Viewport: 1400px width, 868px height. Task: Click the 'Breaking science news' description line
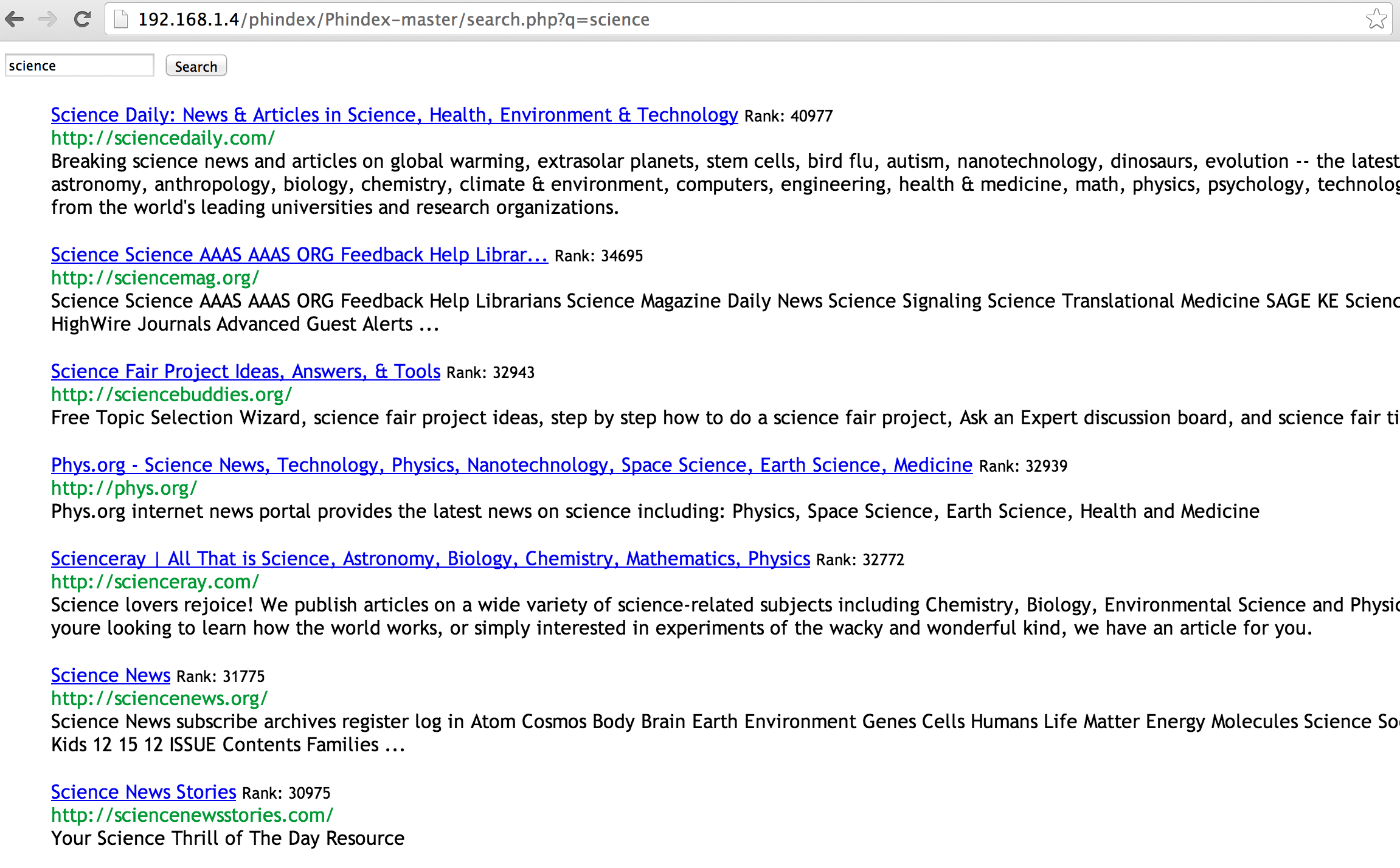point(725,161)
